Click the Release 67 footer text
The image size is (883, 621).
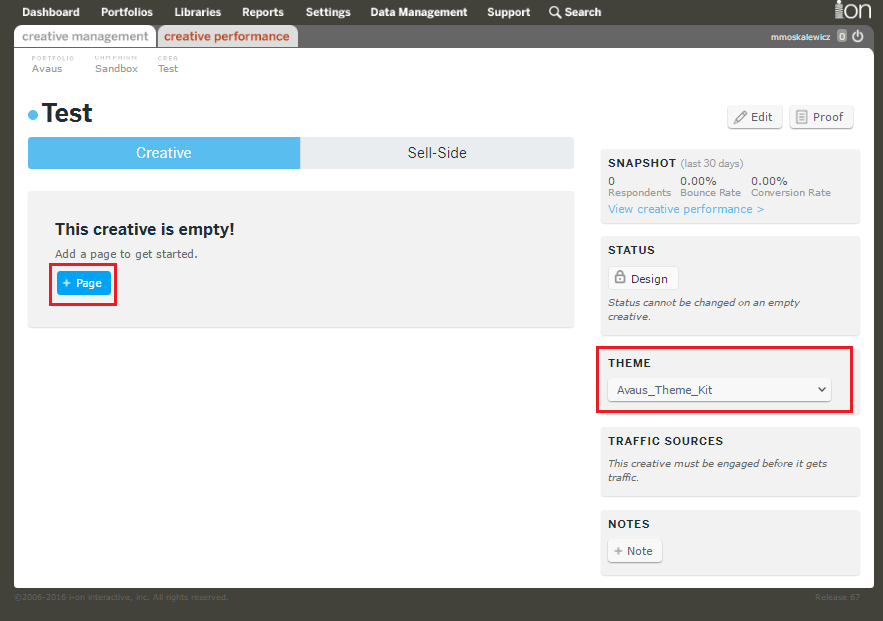pos(837,597)
